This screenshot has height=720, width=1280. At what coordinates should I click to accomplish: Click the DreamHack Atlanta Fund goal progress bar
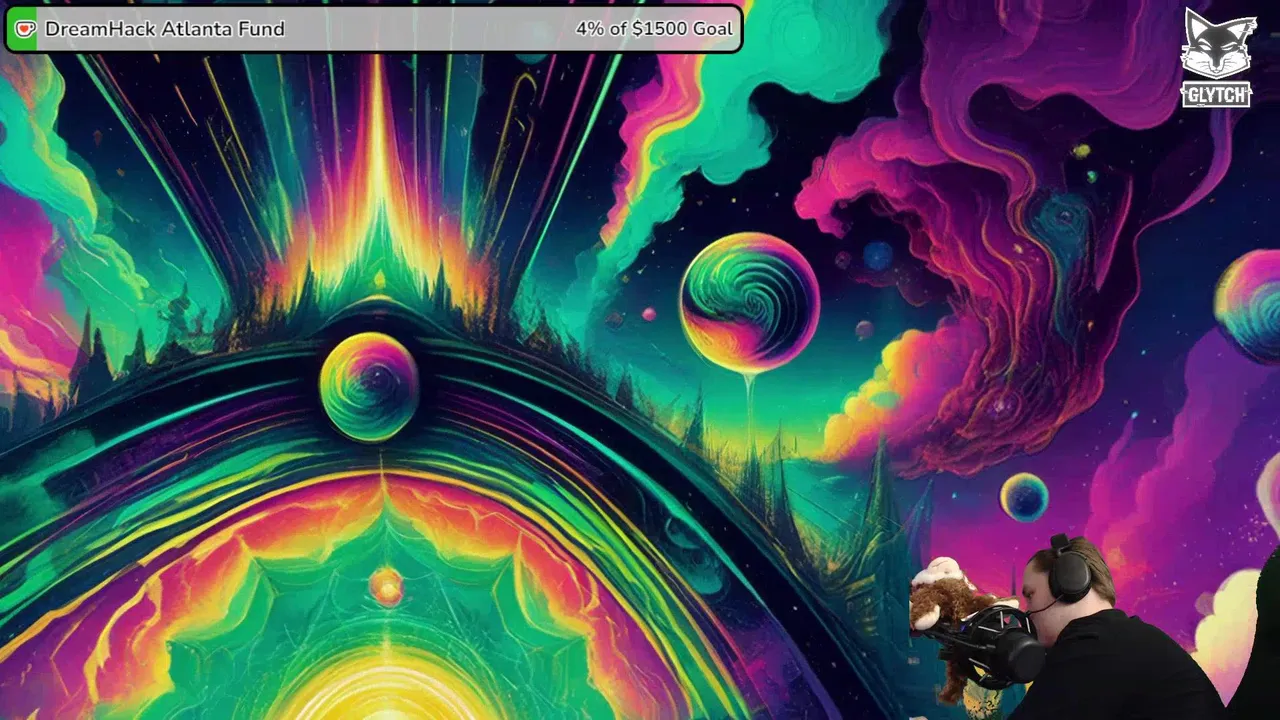(x=373, y=29)
